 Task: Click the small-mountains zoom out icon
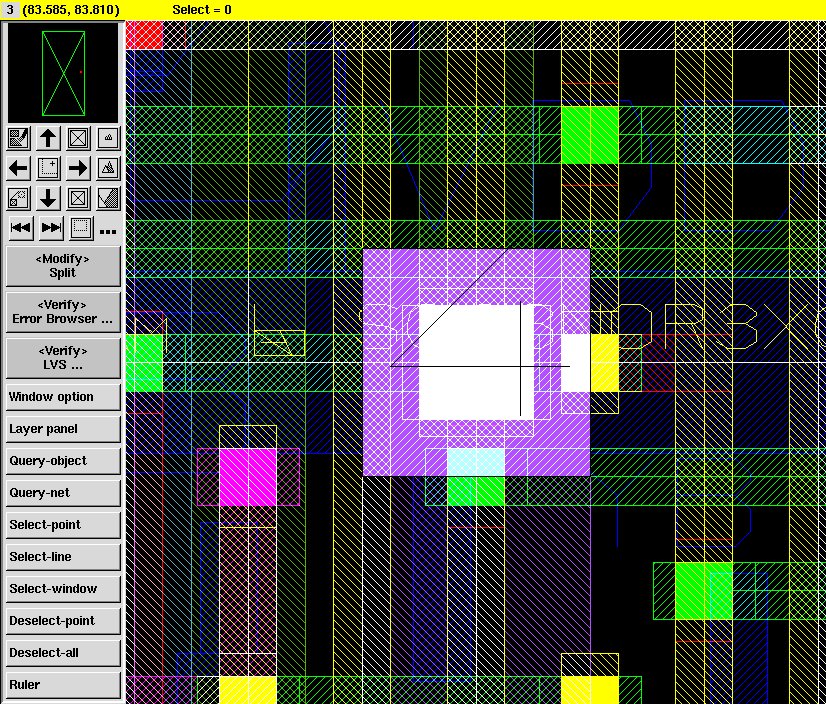tap(109, 138)
